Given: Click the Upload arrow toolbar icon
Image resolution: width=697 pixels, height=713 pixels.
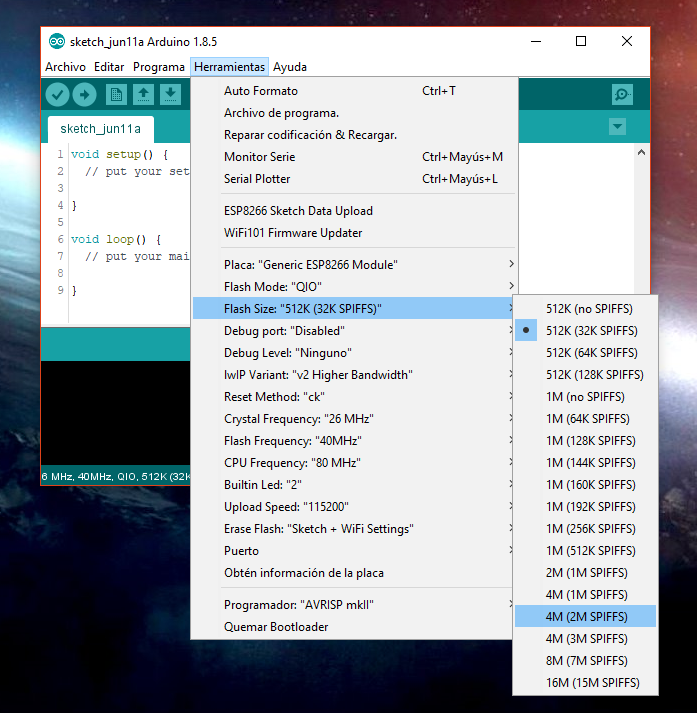Looking at the screenshot, I should coord(85,95).
